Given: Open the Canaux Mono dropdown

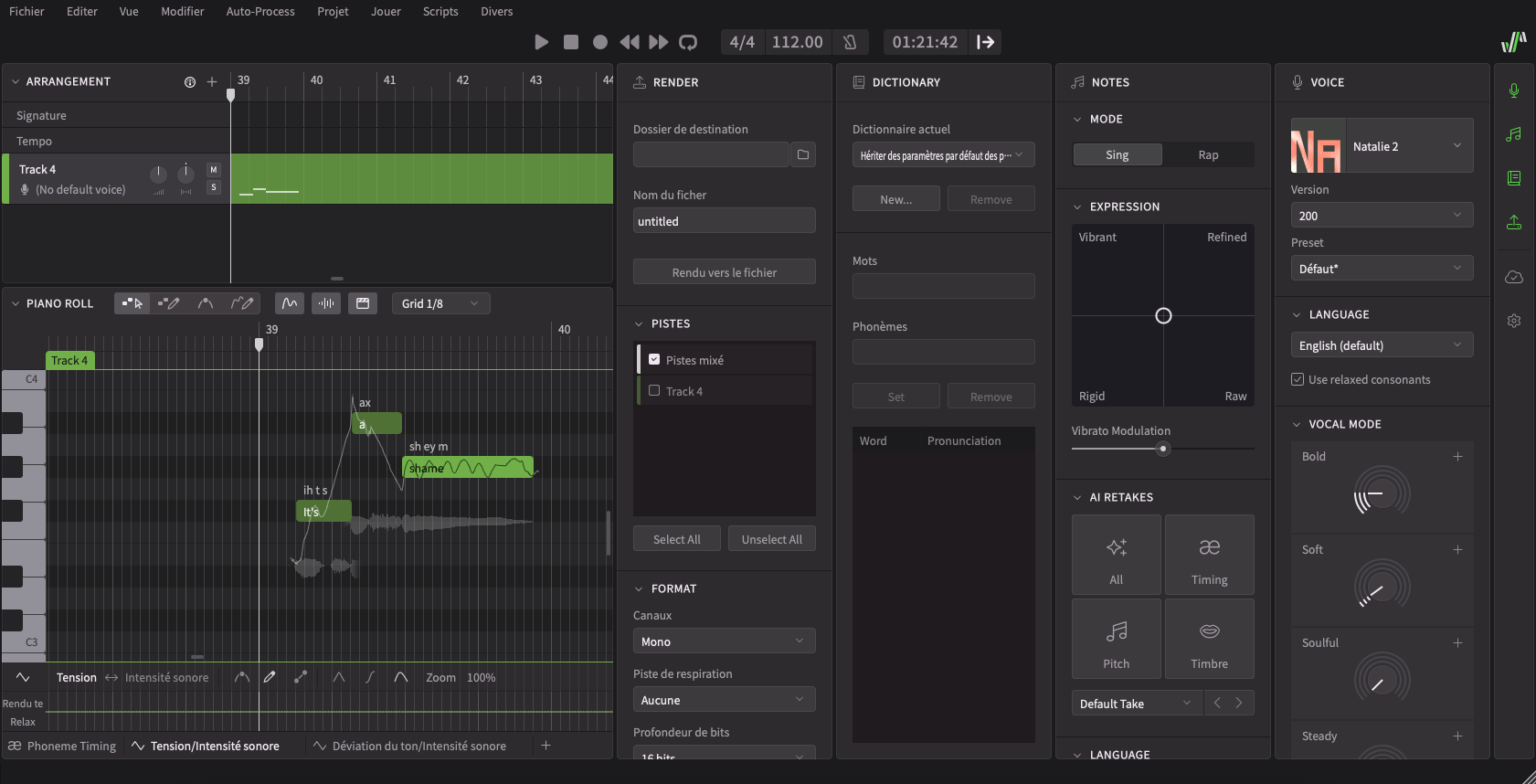Looking at the screenshot, I should tap(724, 641).
